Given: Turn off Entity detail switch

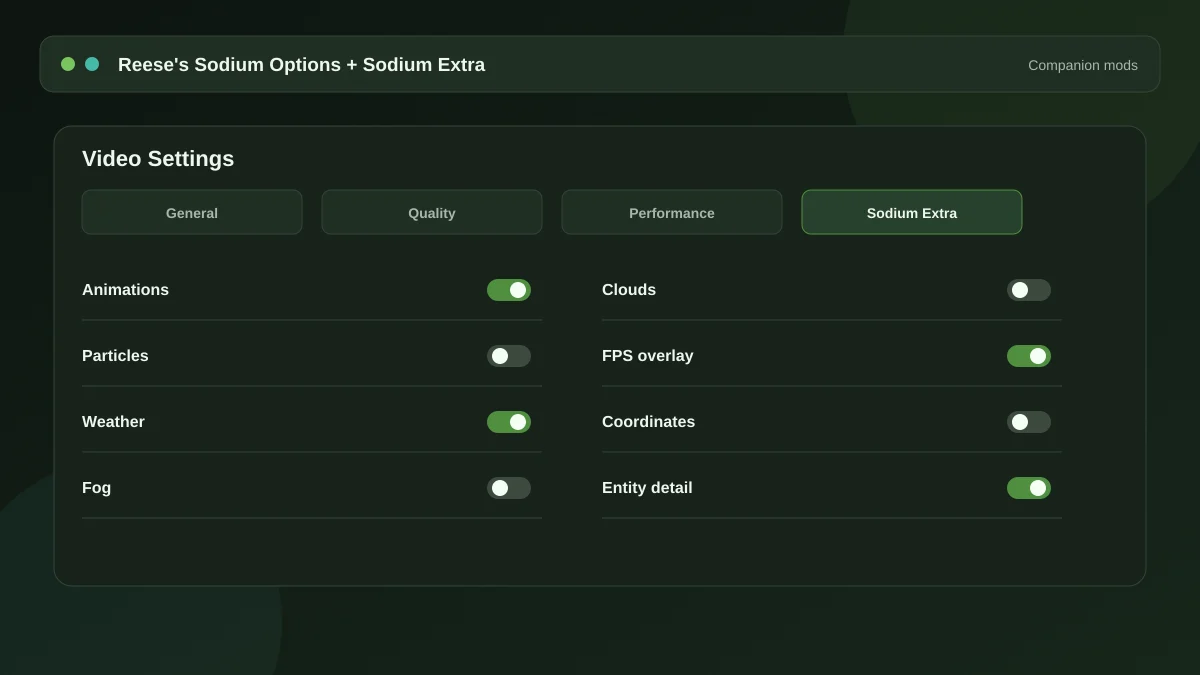Looking at the screenshot, I should 1029,488.
